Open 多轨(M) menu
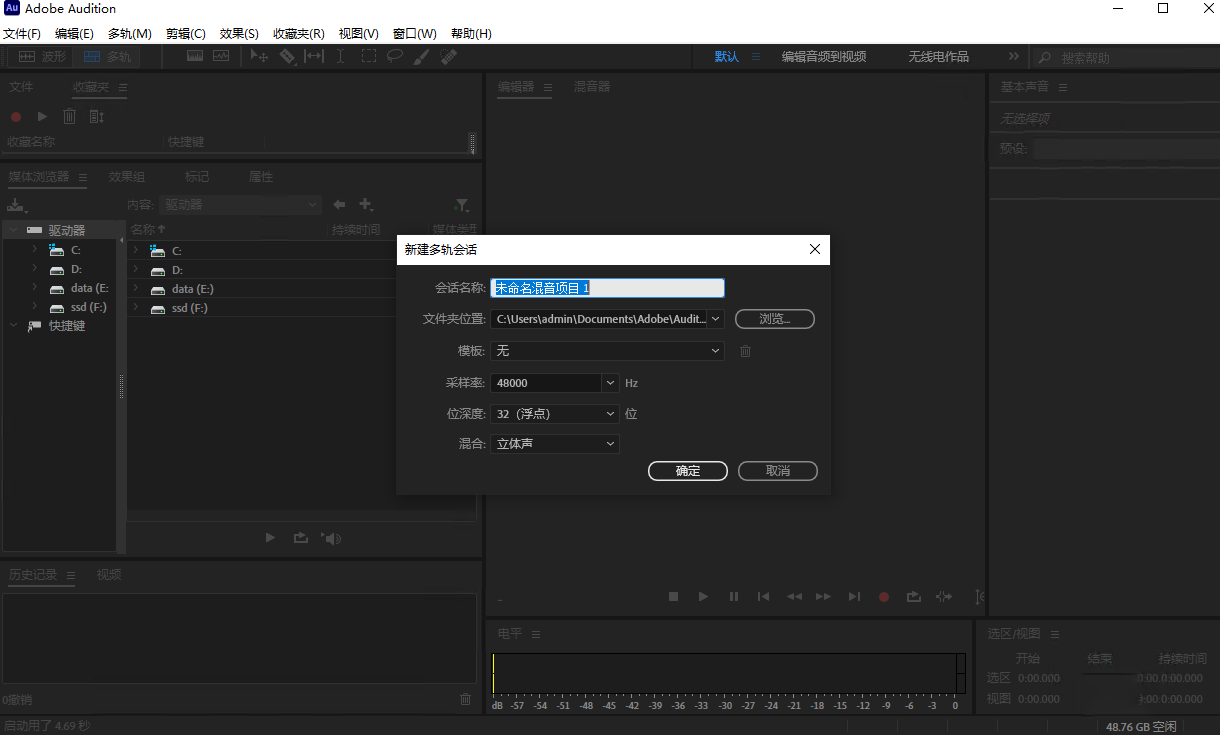Image resolution: width=1220 pixels, height=735 pixels. tap(130, 33)
